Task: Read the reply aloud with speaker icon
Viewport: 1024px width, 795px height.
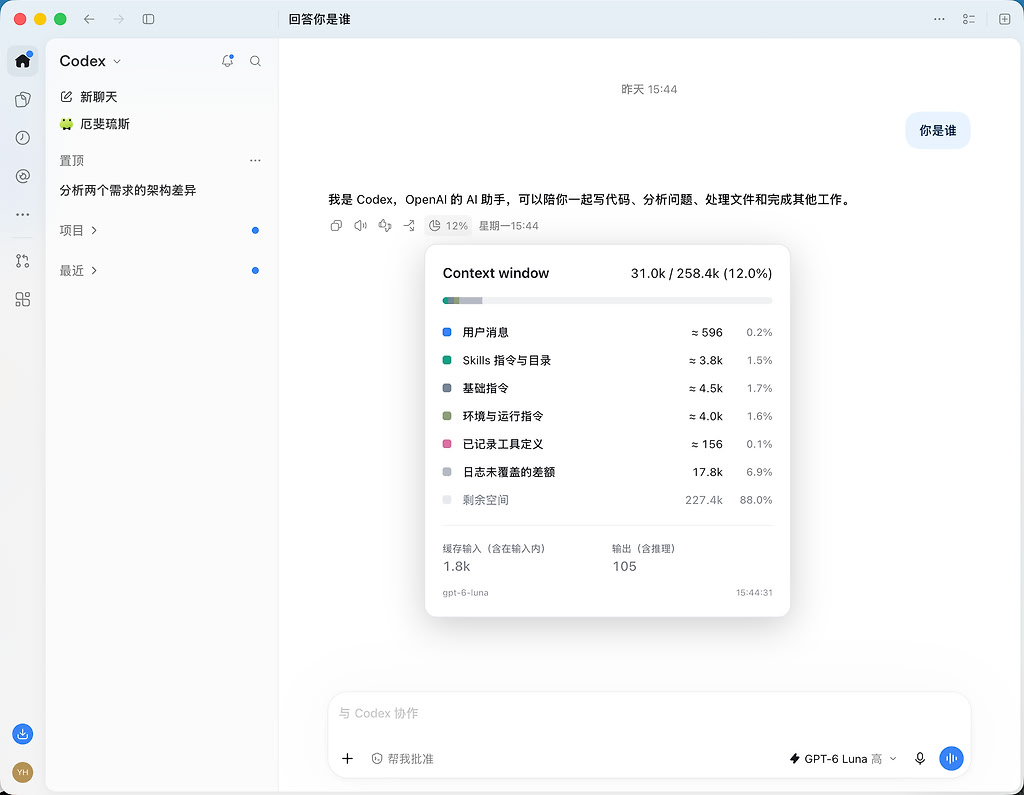Action: [360, 225]
